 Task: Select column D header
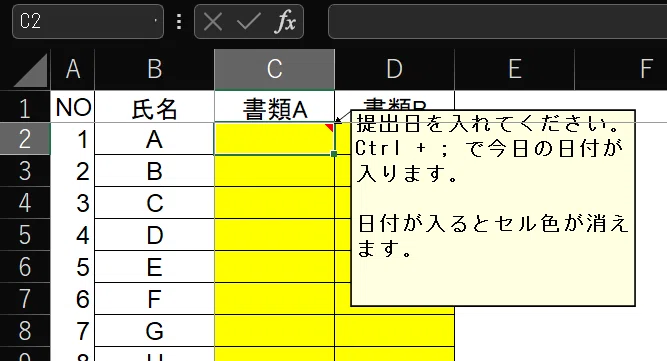(394, 69)
